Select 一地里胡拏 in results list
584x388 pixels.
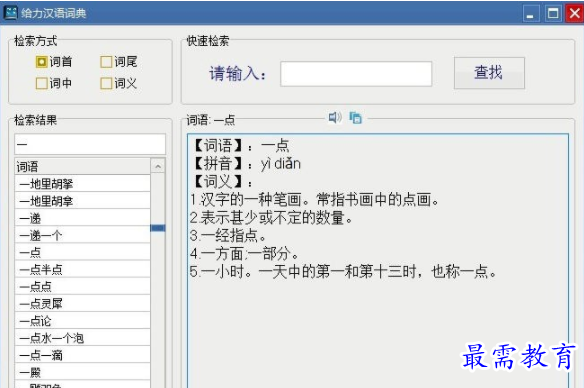click(x=82, y=184)
